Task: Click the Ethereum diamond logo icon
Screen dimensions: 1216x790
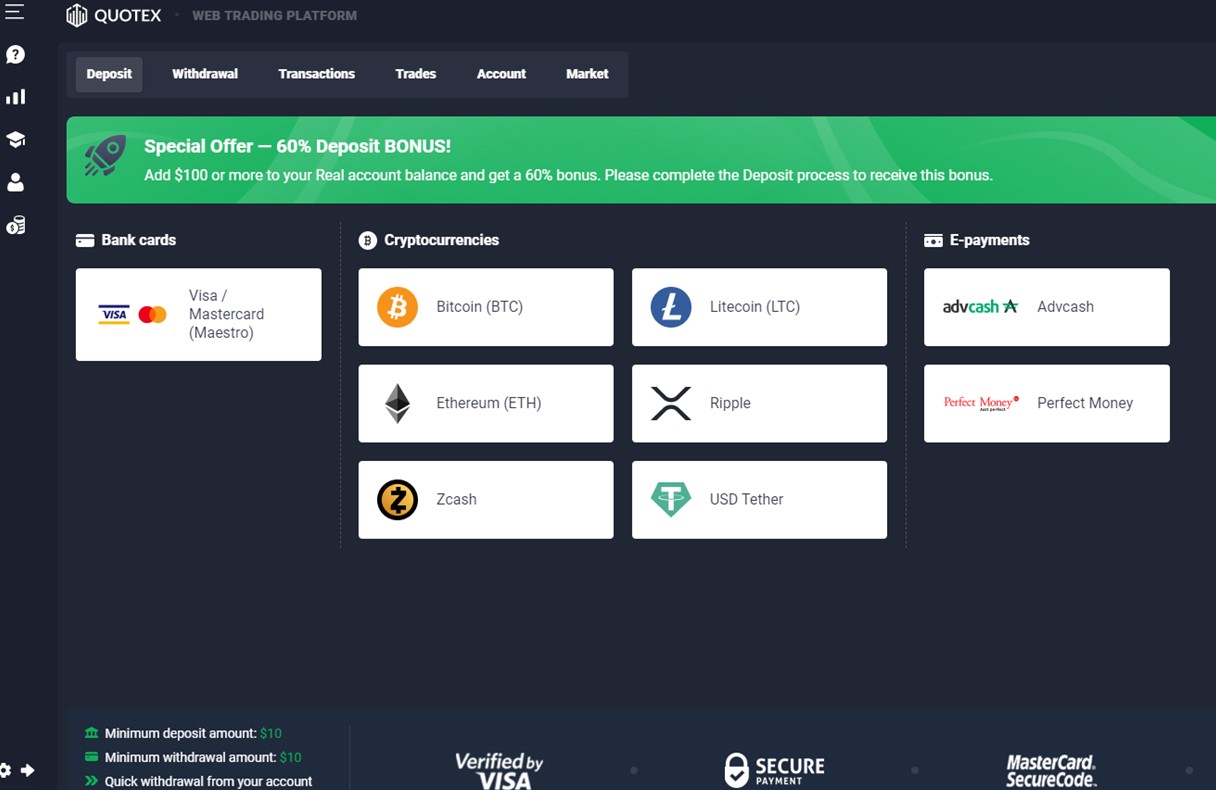Action: [397, 403]
